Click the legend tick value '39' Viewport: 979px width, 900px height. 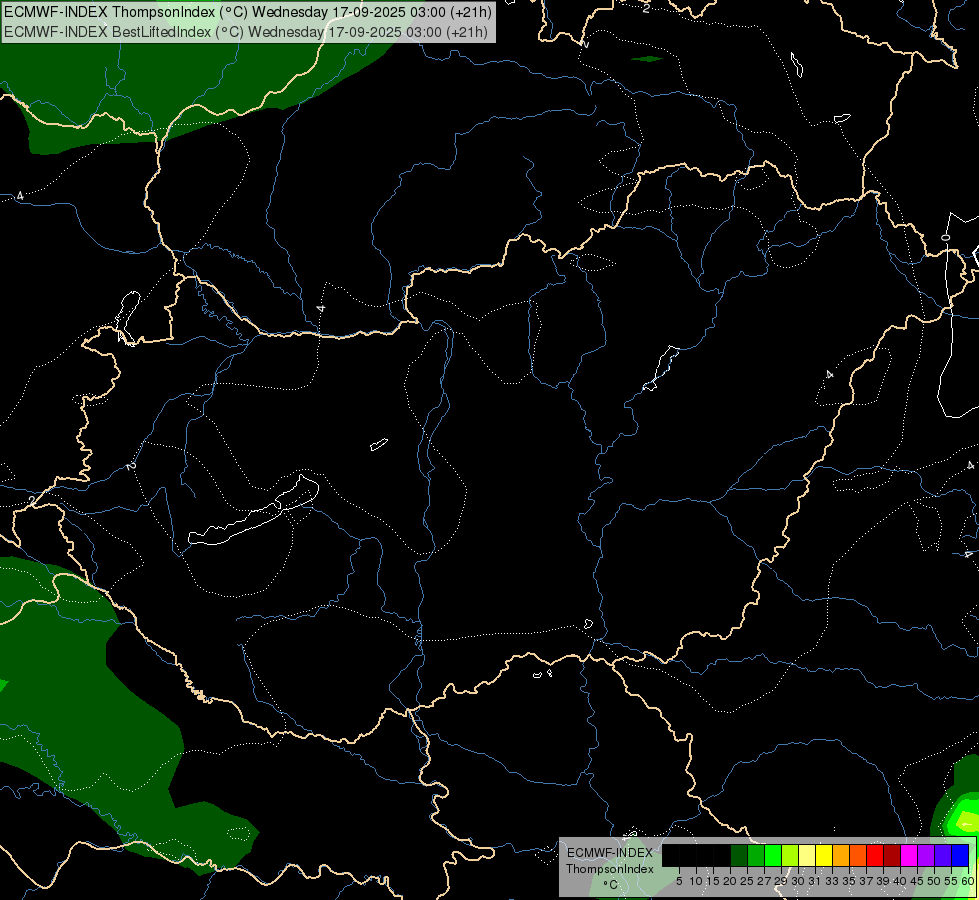883,881
